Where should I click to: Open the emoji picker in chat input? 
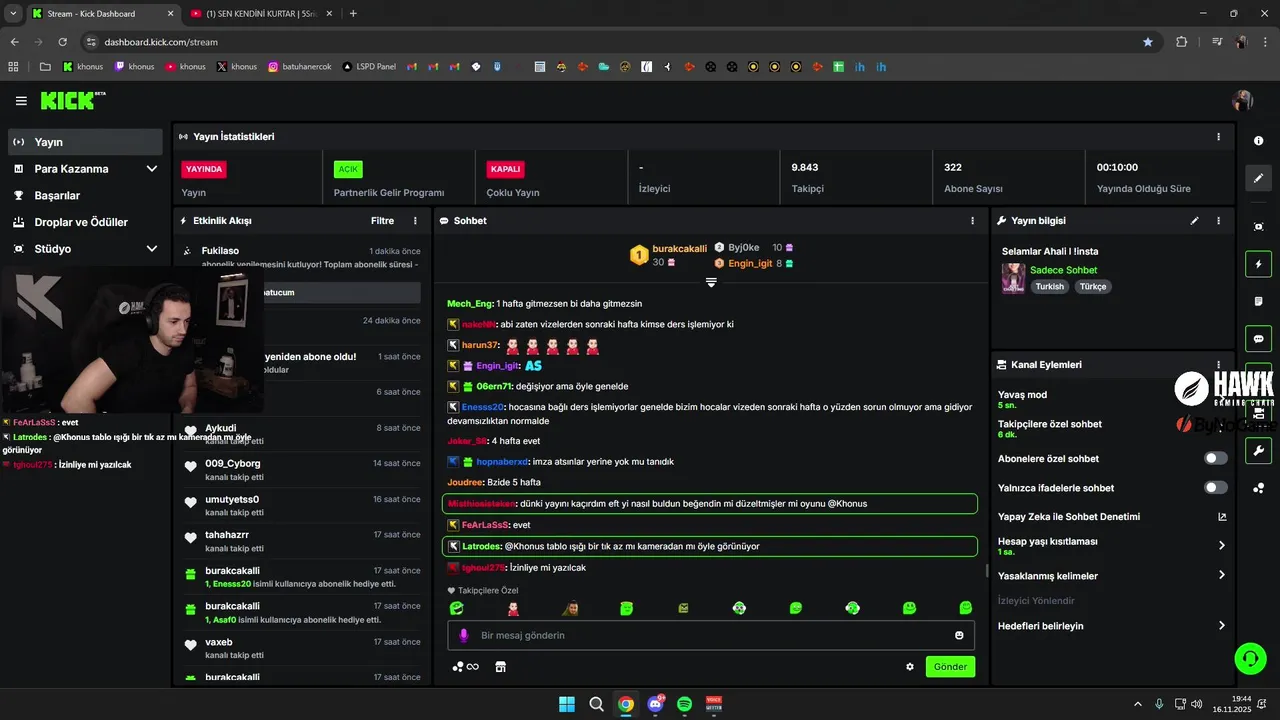point(959,635)
